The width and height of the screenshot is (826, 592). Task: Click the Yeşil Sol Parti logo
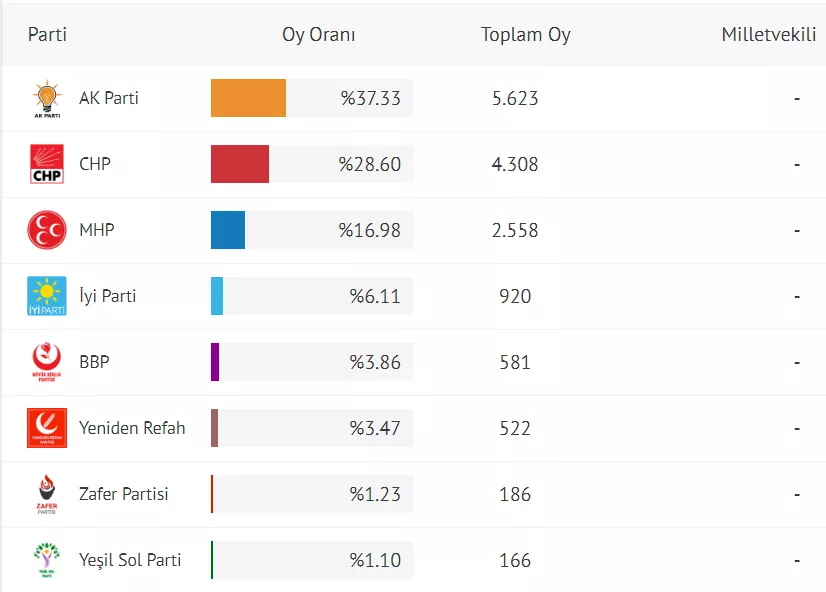pyautogui.click(x=47, y=560)
